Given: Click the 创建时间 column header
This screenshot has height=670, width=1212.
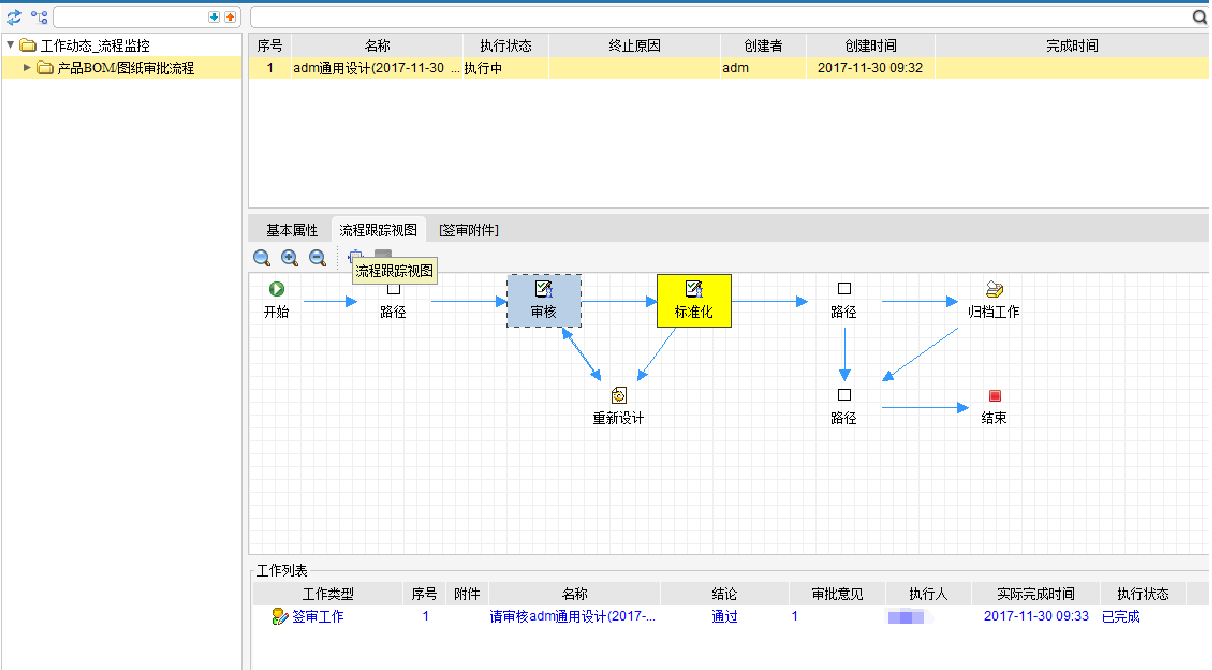Looking at the screenshot, I should (x=870, y=46).
